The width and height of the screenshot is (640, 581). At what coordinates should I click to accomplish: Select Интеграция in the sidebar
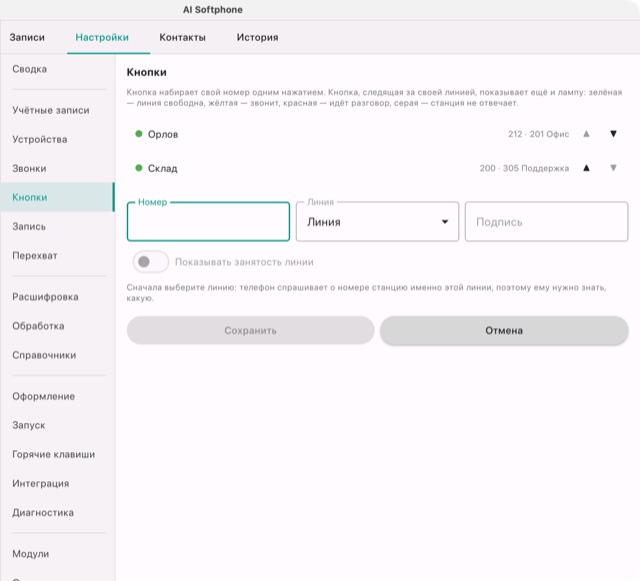point(57,483)
